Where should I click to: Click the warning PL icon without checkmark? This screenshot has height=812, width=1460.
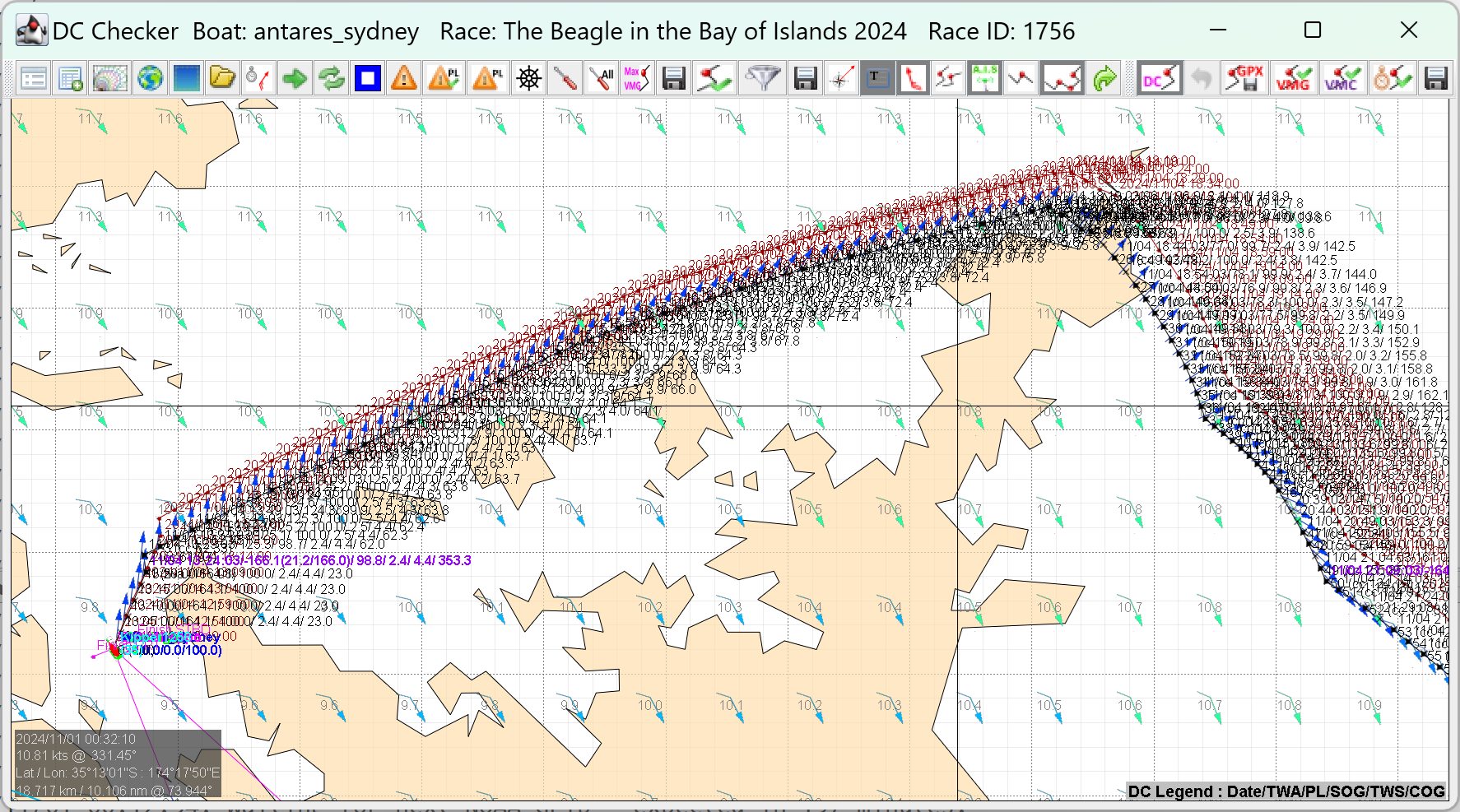[489, 79]
